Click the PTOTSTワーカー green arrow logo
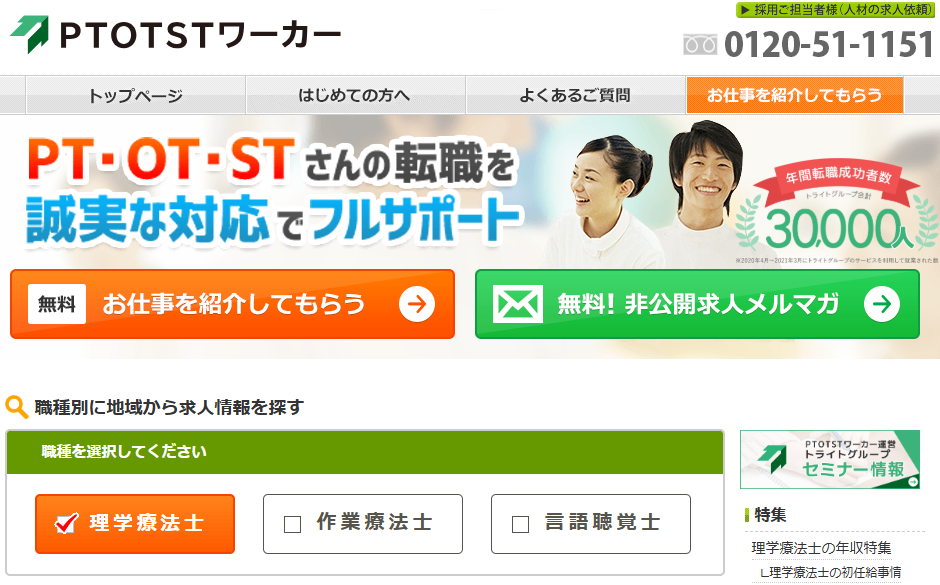The height and width of the screenshot is (585, 940). pos(29,34)
